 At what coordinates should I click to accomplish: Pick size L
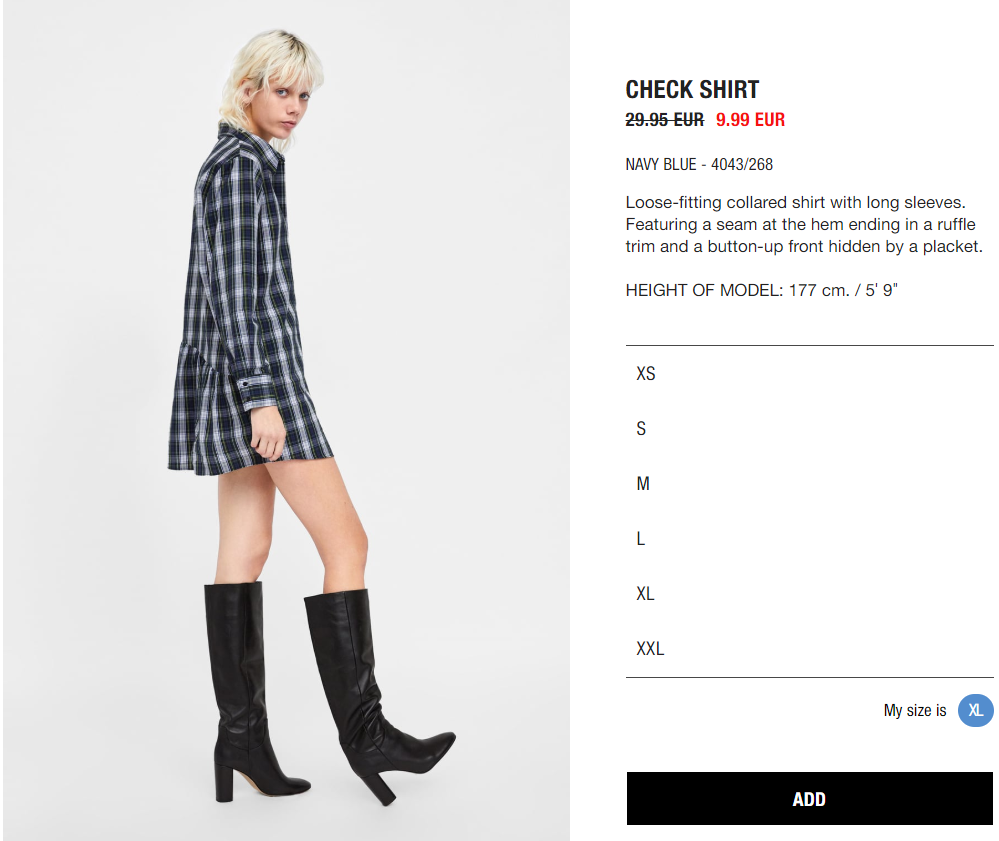click(x=809, y=539)
